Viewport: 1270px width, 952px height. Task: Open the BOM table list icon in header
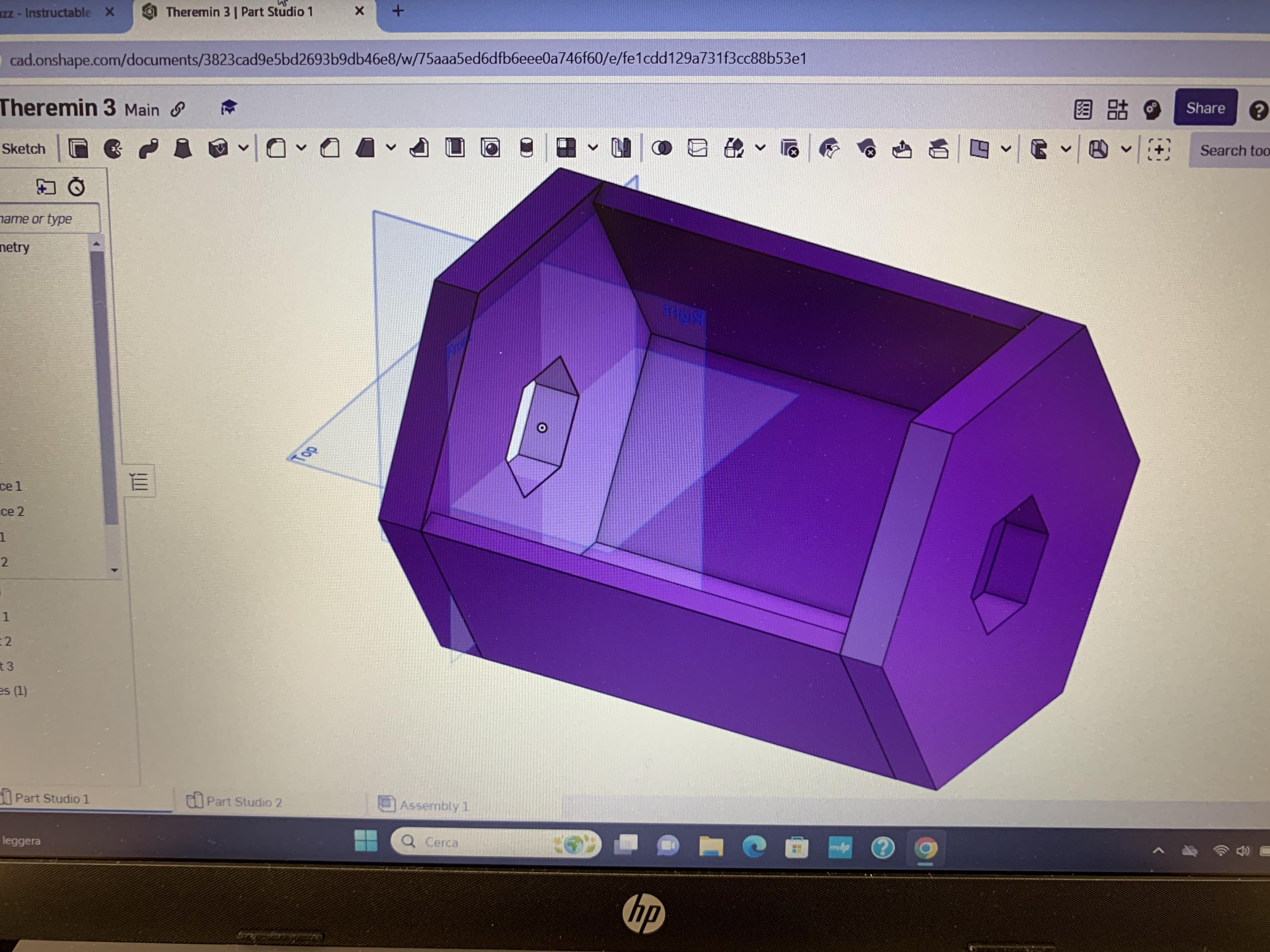[x=1083, y=109]
